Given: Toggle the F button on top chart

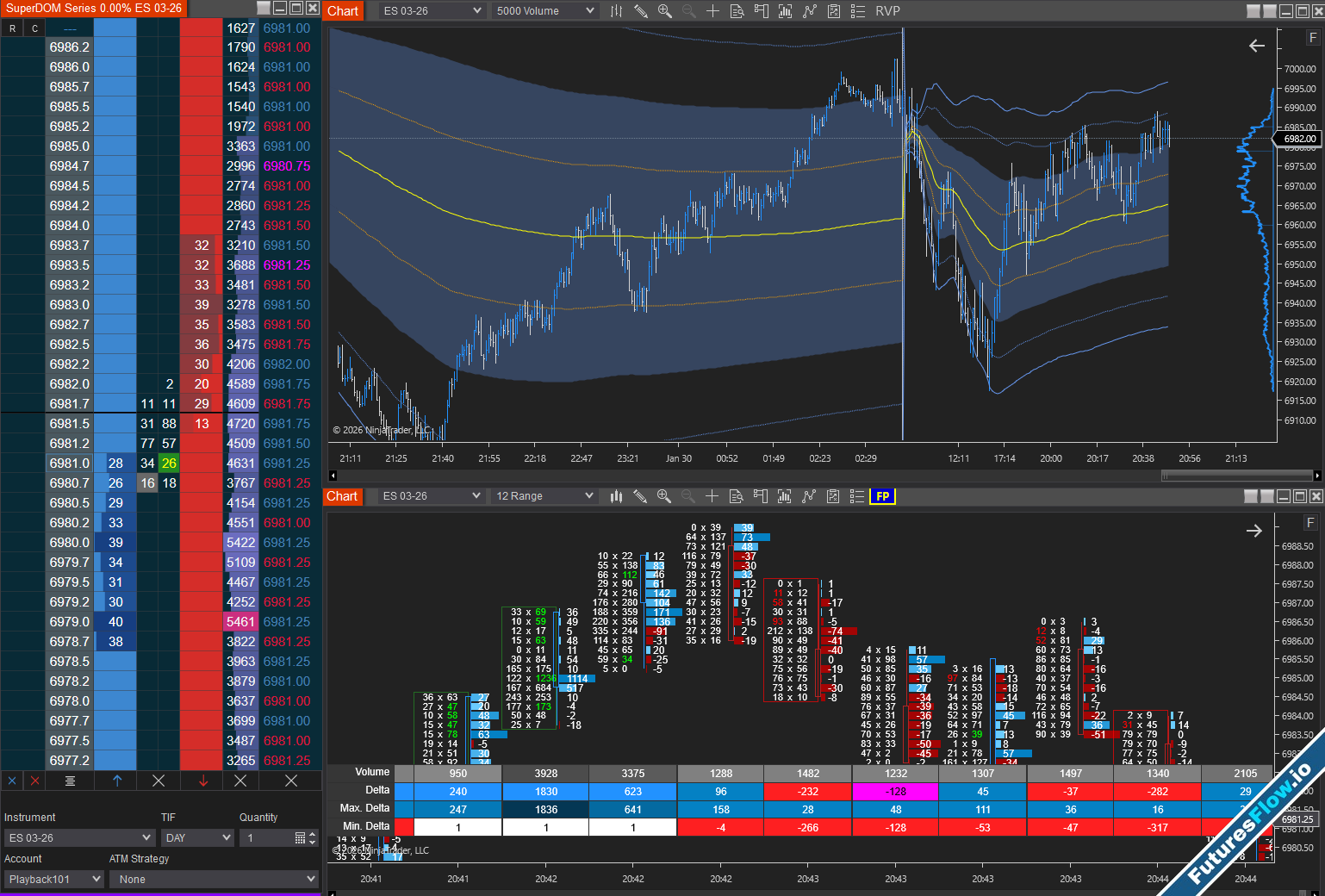Looking at the screenshot, I should (x=1313, y=38).
